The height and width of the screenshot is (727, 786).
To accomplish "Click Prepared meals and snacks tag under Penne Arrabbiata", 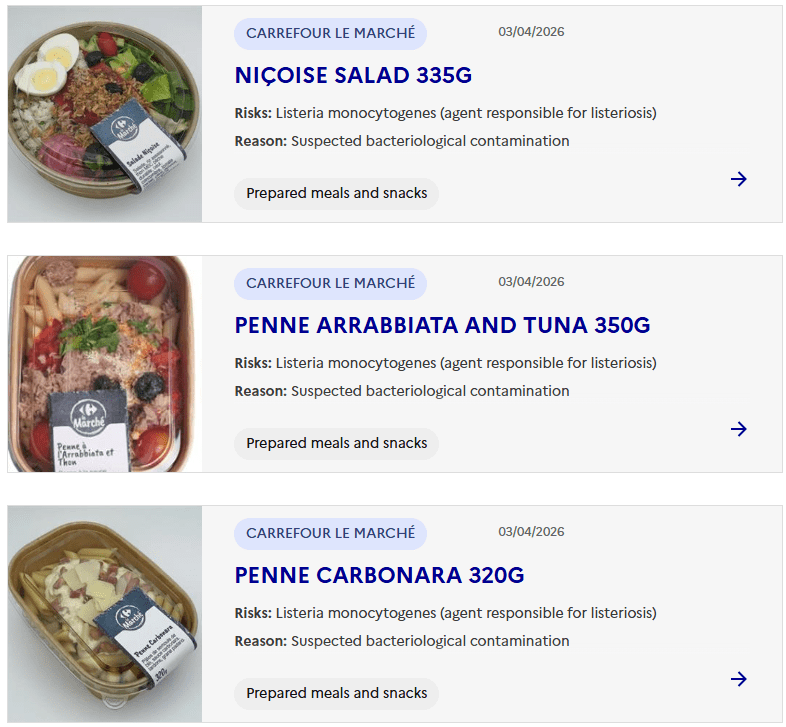I will pyautogui.click(x=336, y=443).
